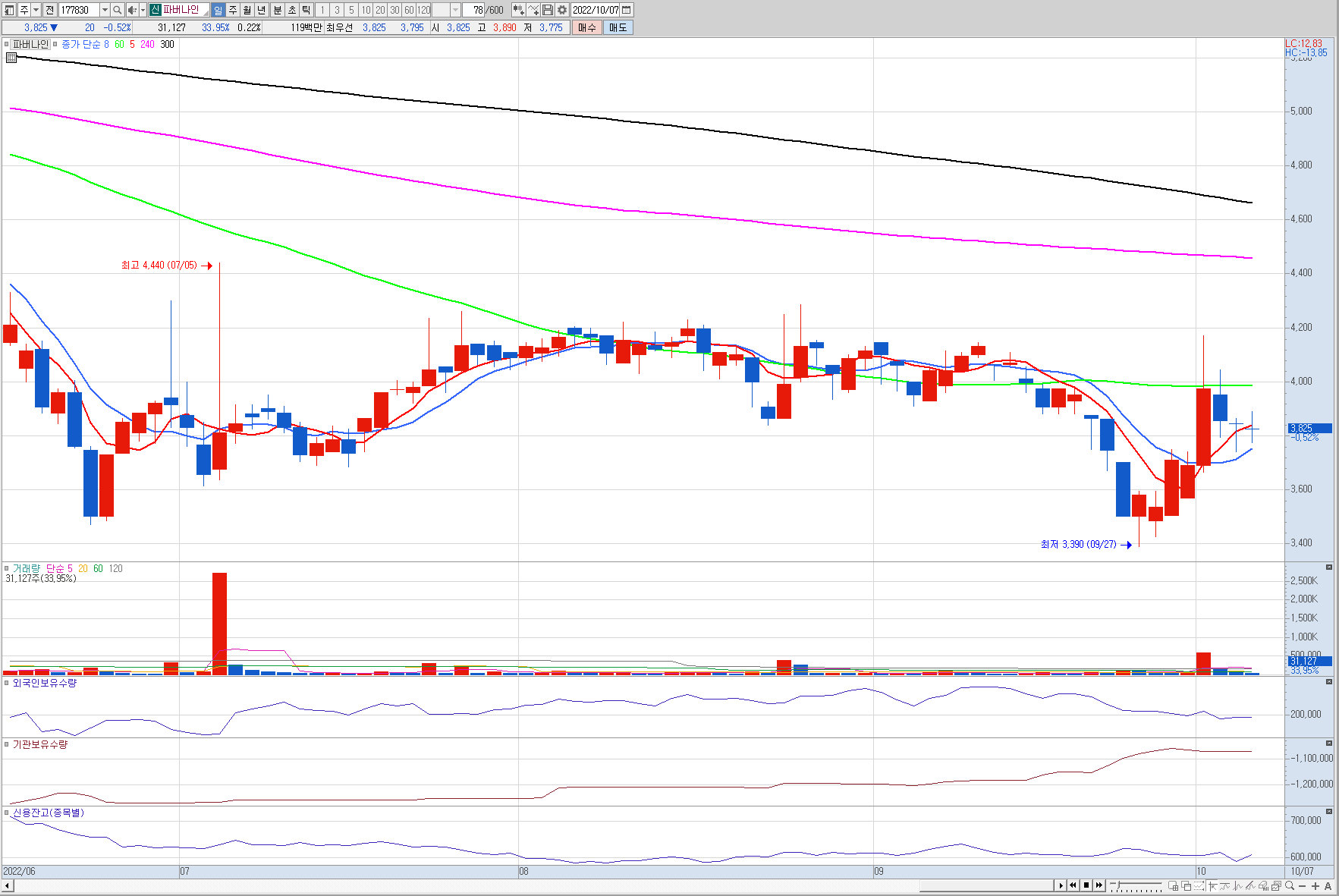Click the scroll-left arrow at bottom left
Image resolution: width=1339 pixels, height=896 pixels.
tap(8, 885)
